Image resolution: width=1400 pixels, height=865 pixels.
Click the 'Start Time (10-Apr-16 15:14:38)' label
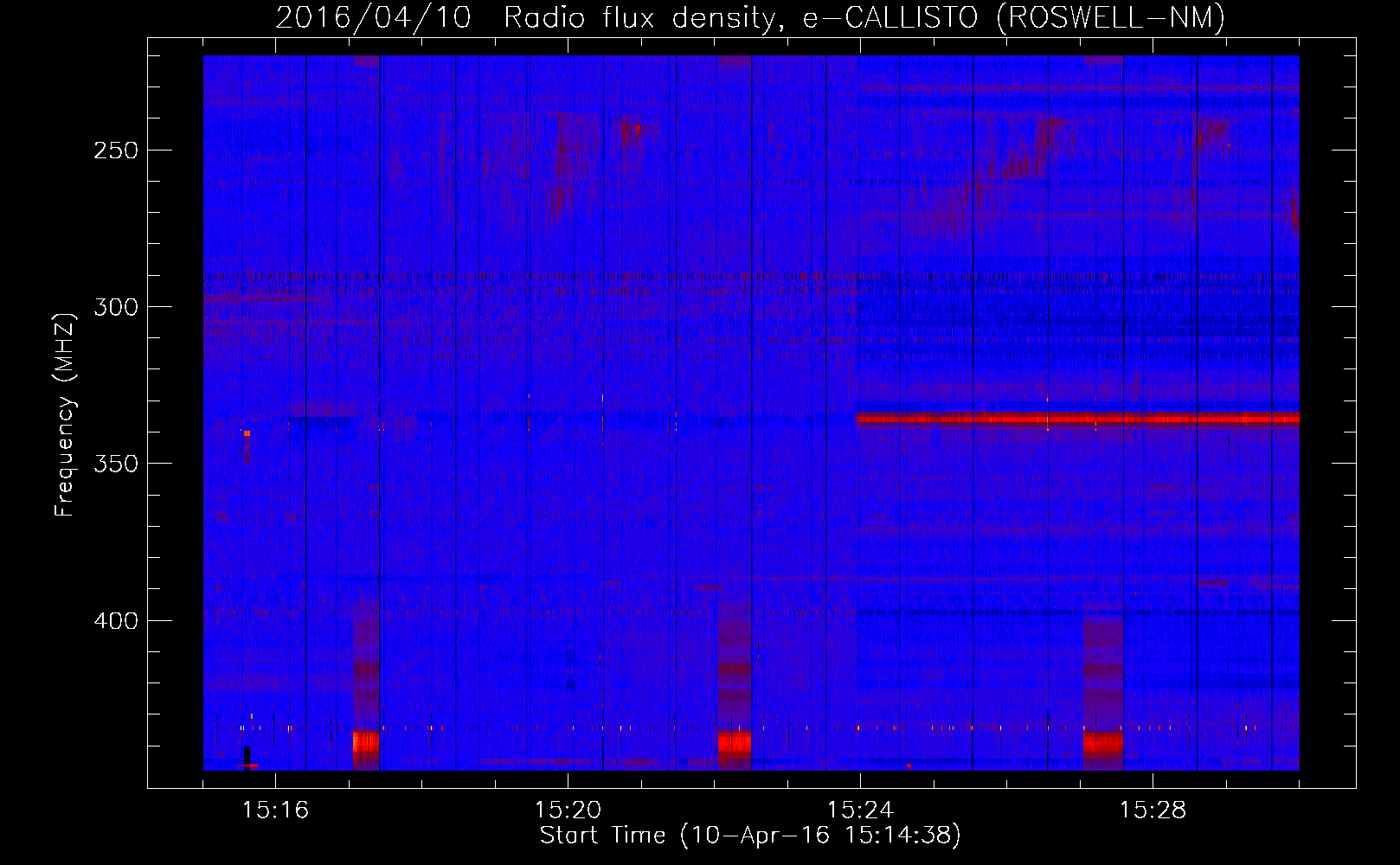click(750, 836)
